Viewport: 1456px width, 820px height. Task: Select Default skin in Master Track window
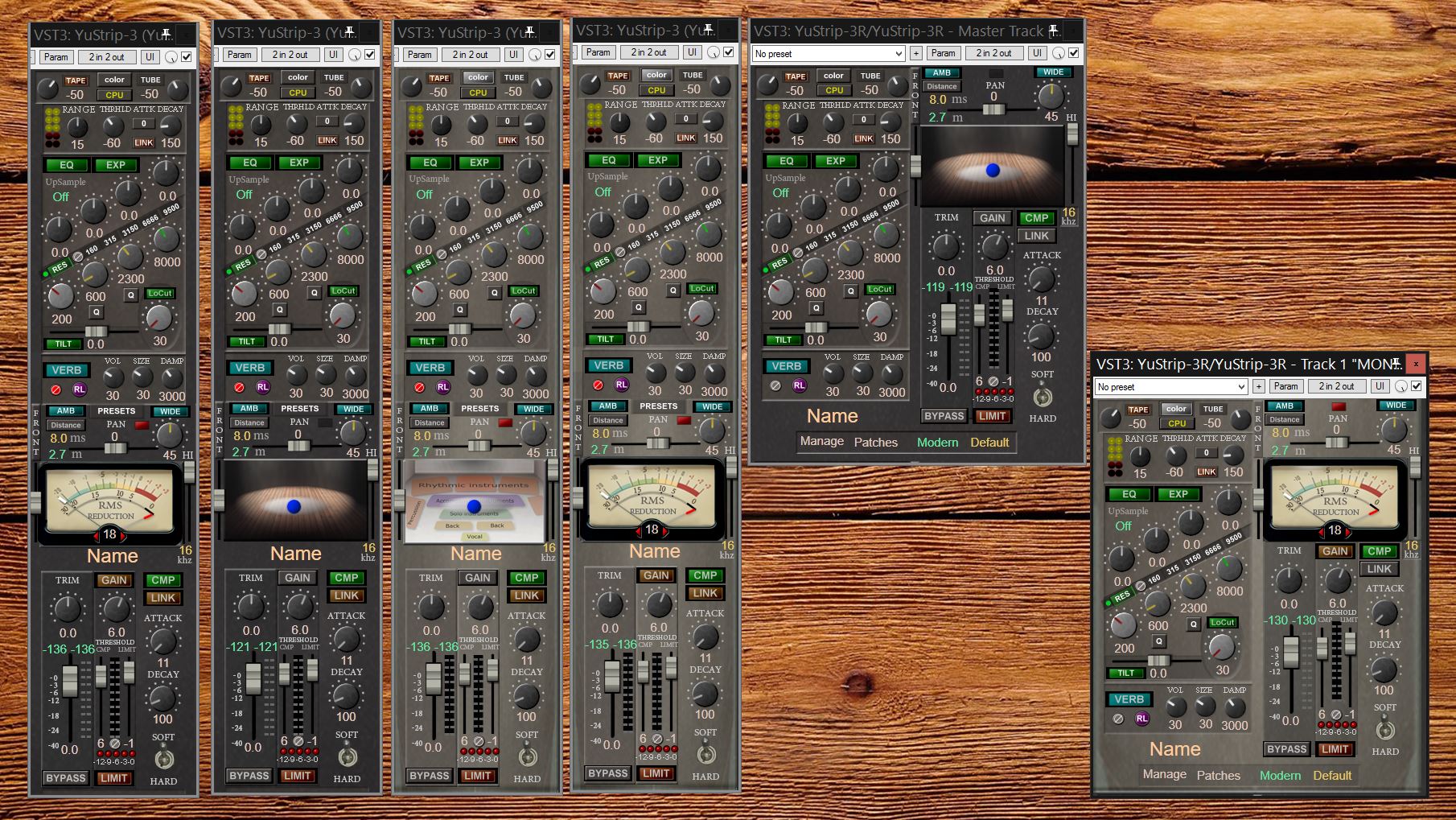989,442
